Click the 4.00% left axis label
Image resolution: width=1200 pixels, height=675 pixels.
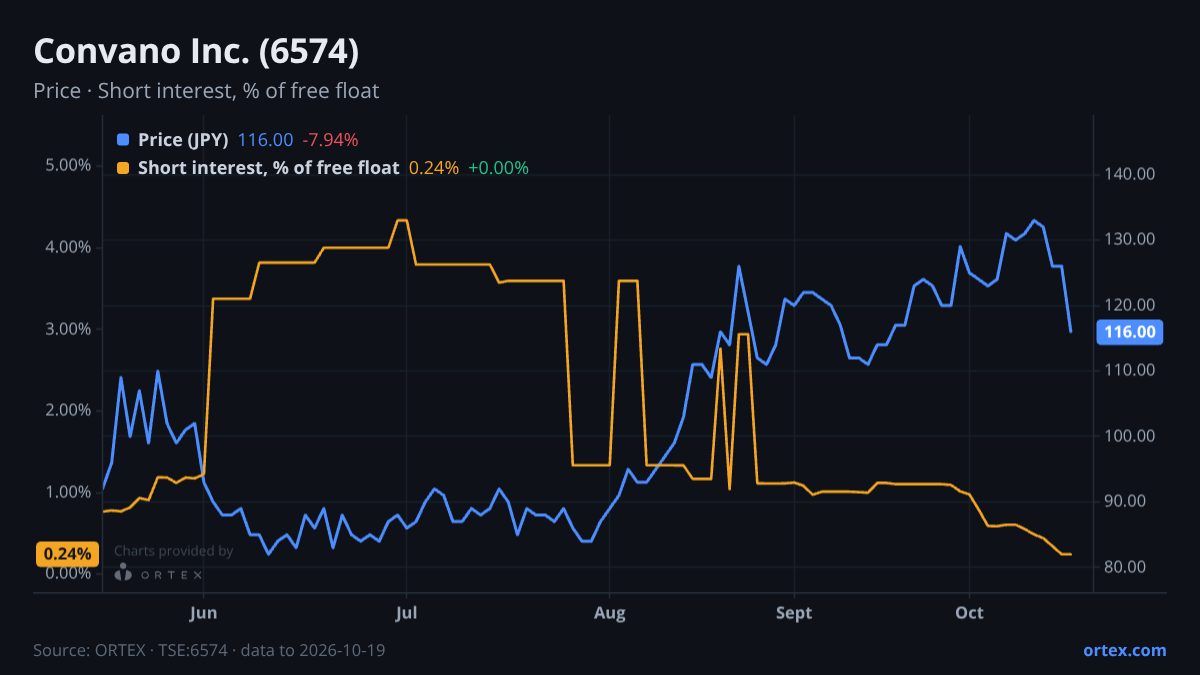tap(68, 247)
